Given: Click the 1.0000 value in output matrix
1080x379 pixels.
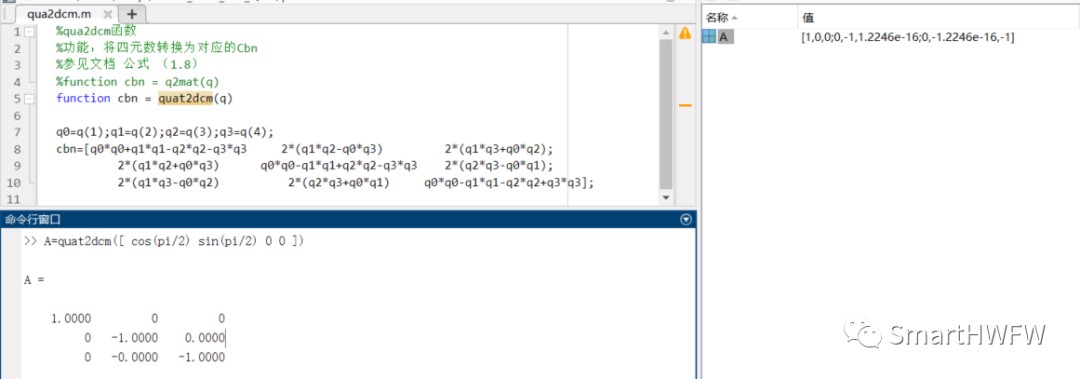Looking at the screenshot, I should [x=71, y=318].
